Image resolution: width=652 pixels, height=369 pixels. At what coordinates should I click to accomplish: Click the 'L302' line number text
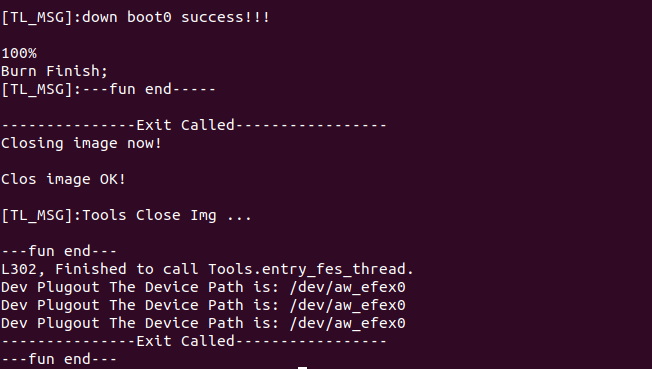click(19, 270)
